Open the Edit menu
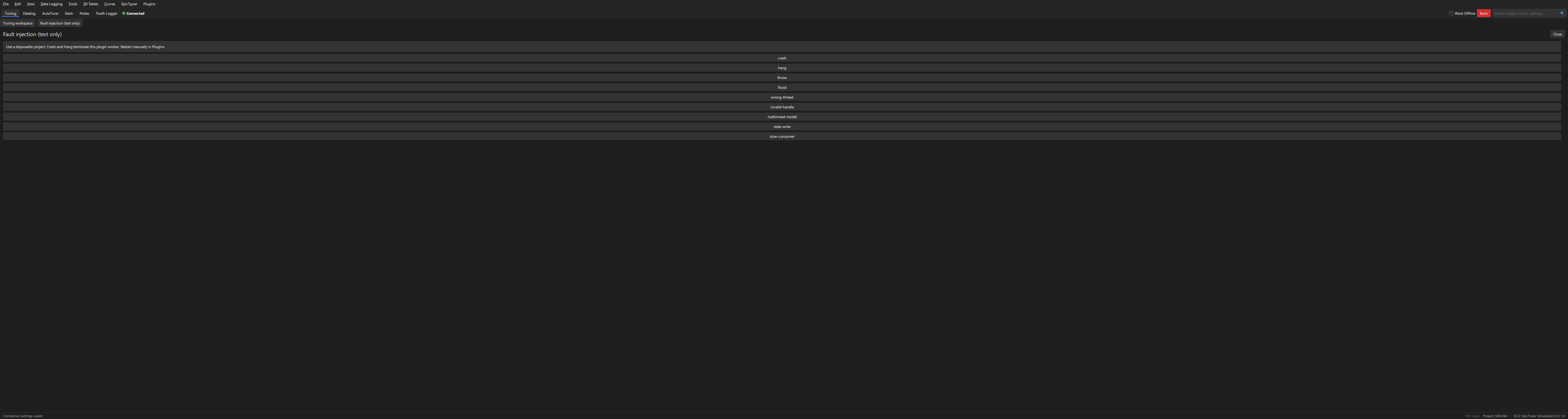 tap(18, 4)
